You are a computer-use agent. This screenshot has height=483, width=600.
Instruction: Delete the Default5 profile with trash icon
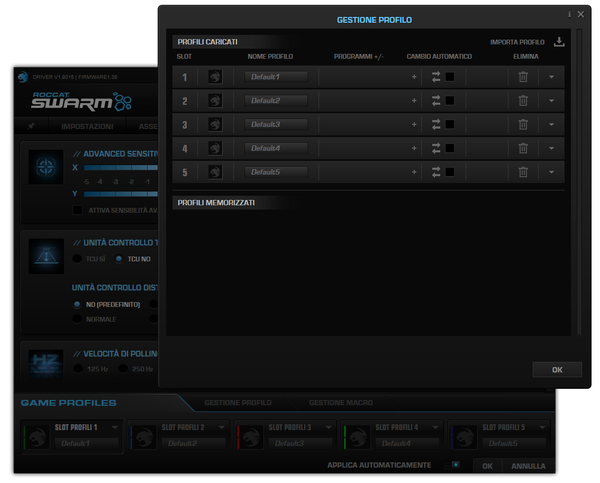(523, 172)
